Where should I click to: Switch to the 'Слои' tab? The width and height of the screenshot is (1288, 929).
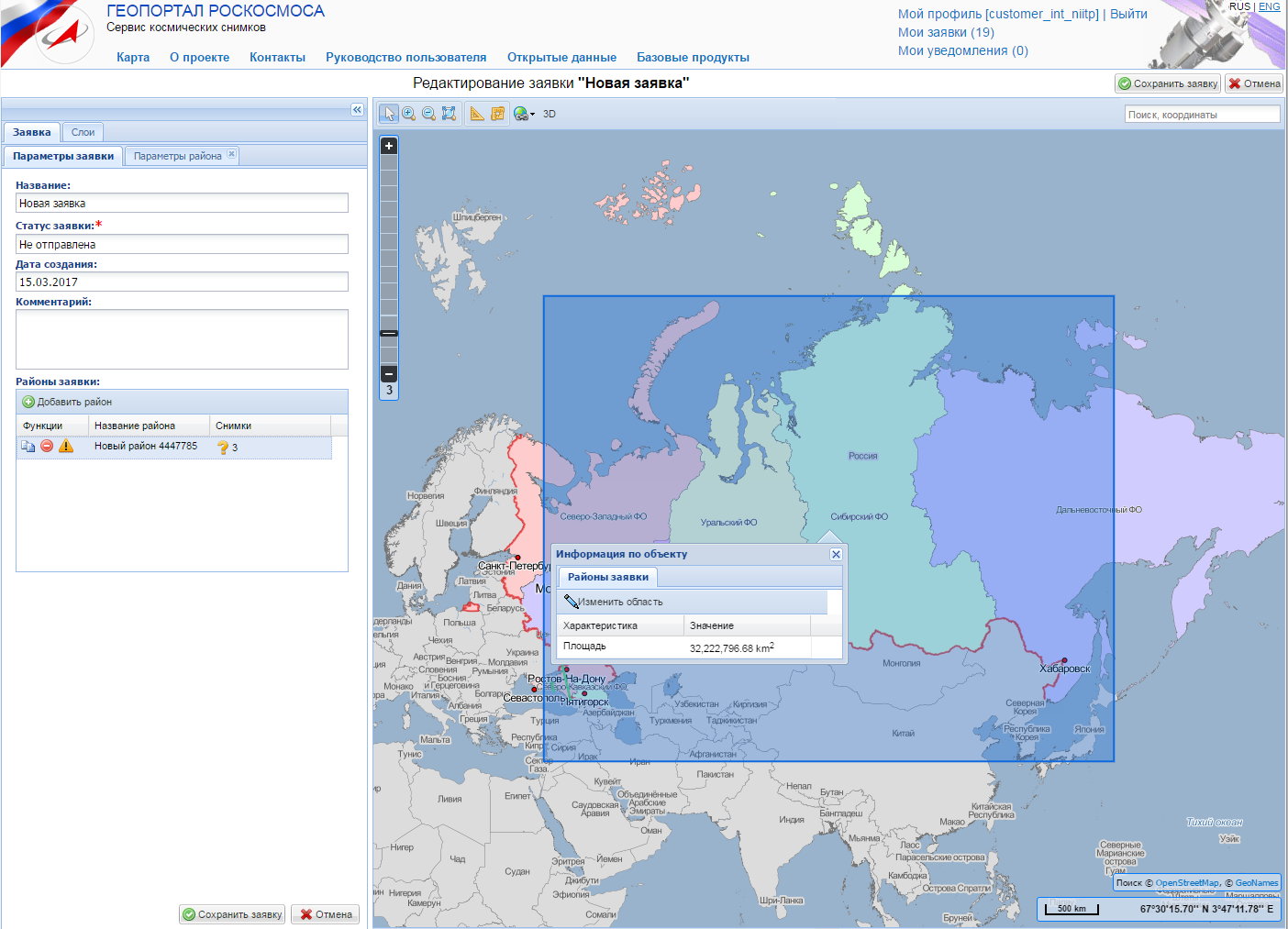pyautogui.click(x=83, y=132)
